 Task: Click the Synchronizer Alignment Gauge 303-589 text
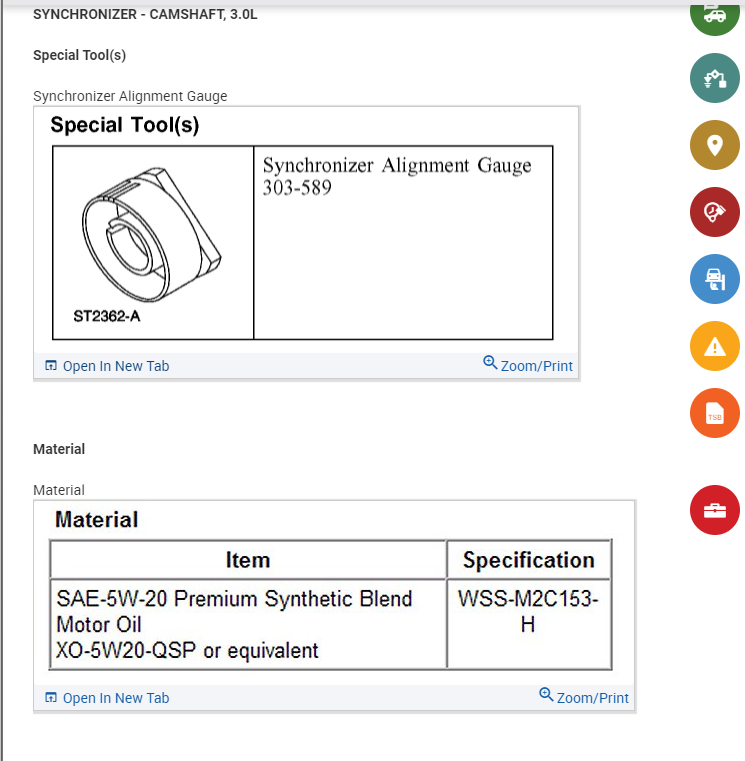(x=396, y=176)
